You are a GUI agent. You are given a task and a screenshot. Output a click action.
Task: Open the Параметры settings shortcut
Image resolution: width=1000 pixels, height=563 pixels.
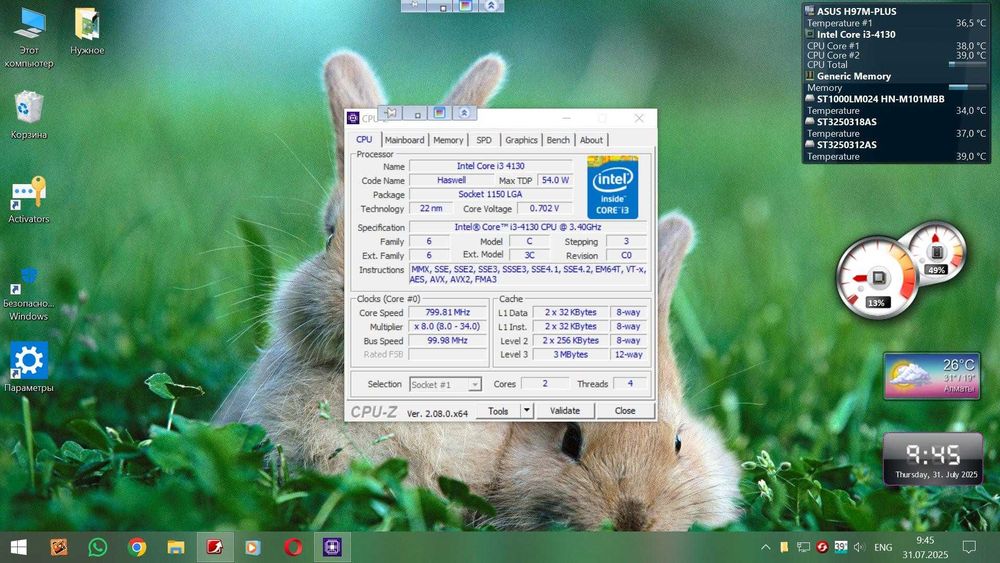point(29,367)
